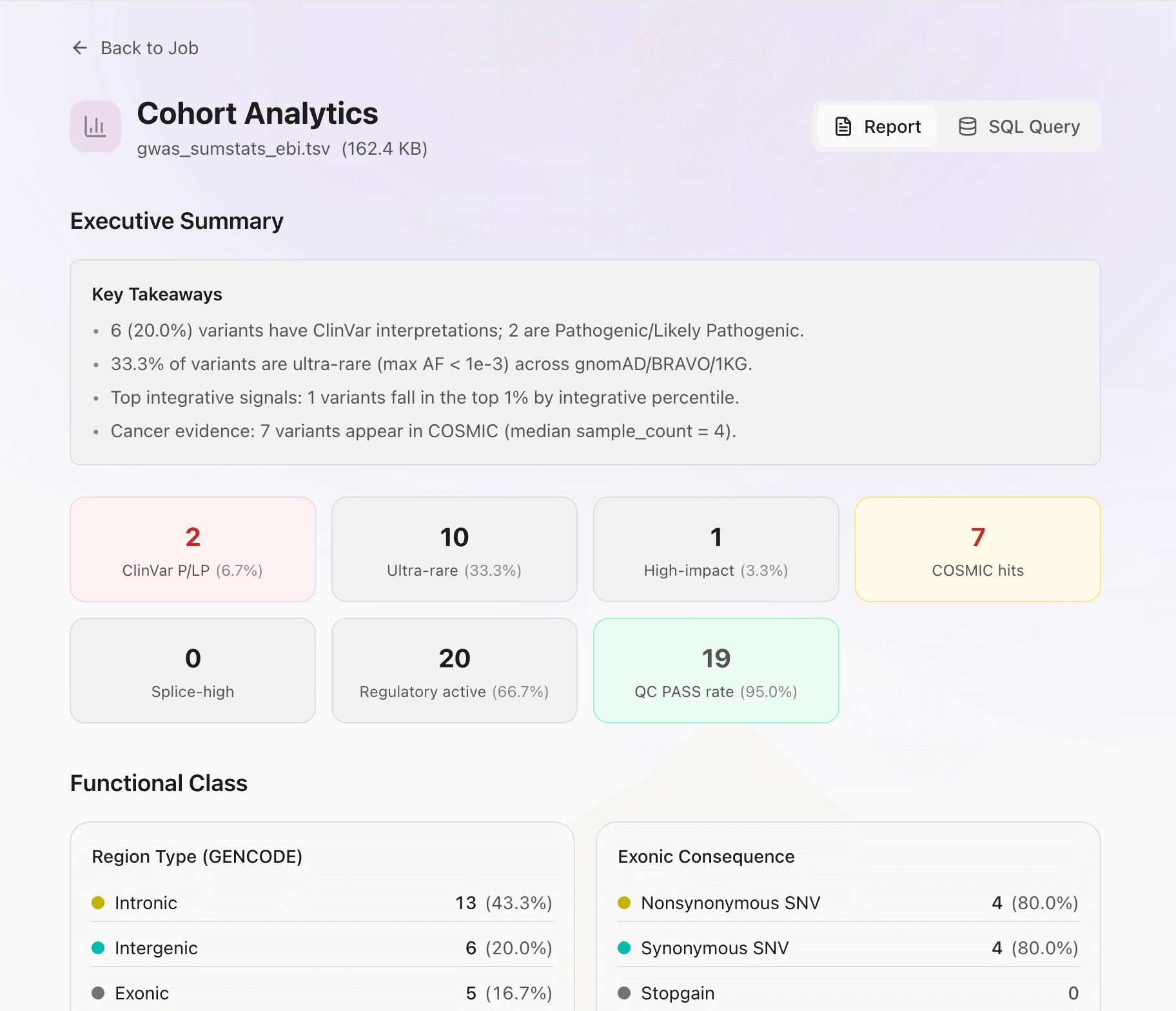Click the ultra-rare variants takeaway line
Screen dimensions: 1176x1011
[431, 364]
